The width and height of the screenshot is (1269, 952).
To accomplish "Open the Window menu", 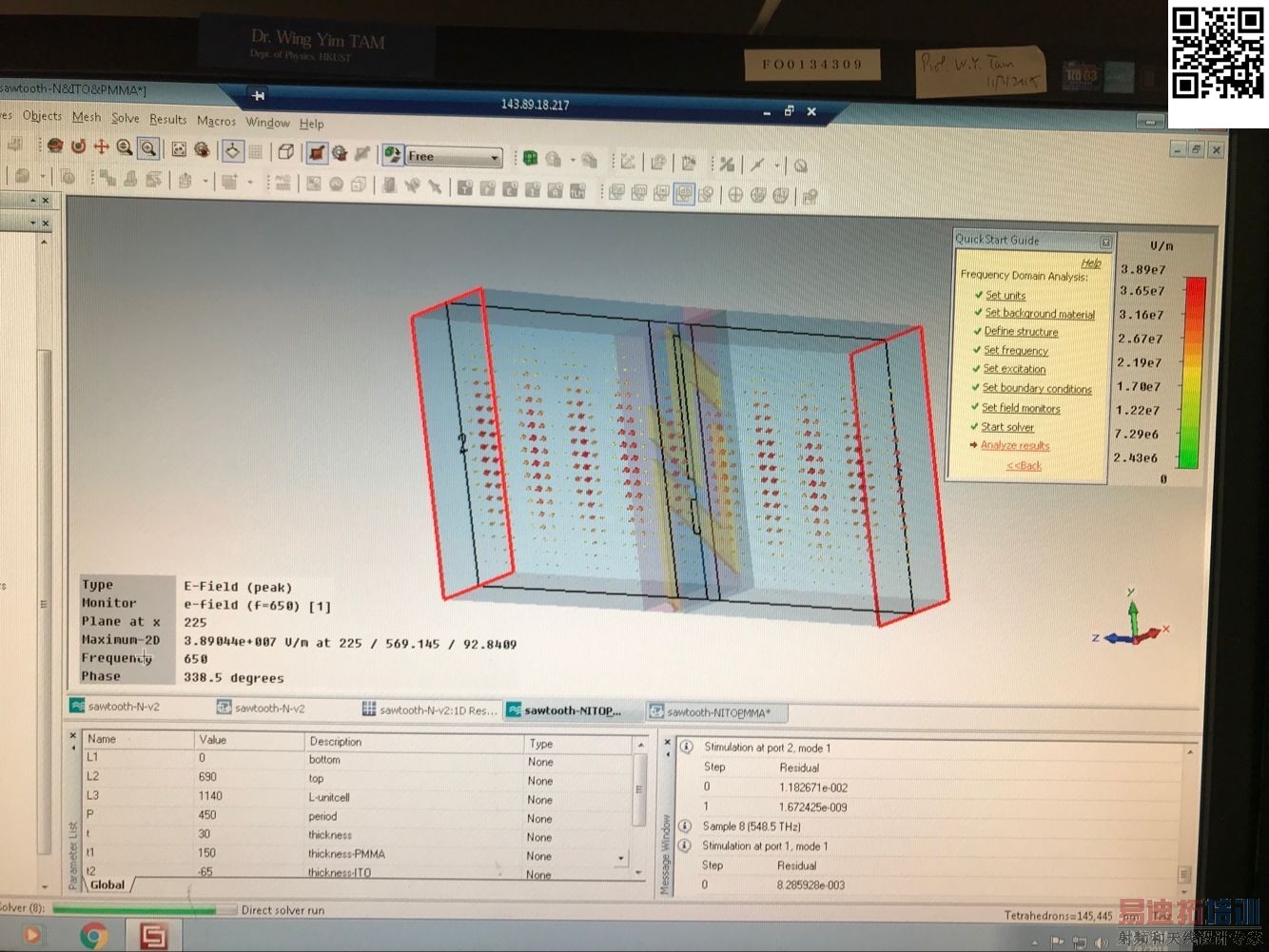I will (x=267, y=122).
